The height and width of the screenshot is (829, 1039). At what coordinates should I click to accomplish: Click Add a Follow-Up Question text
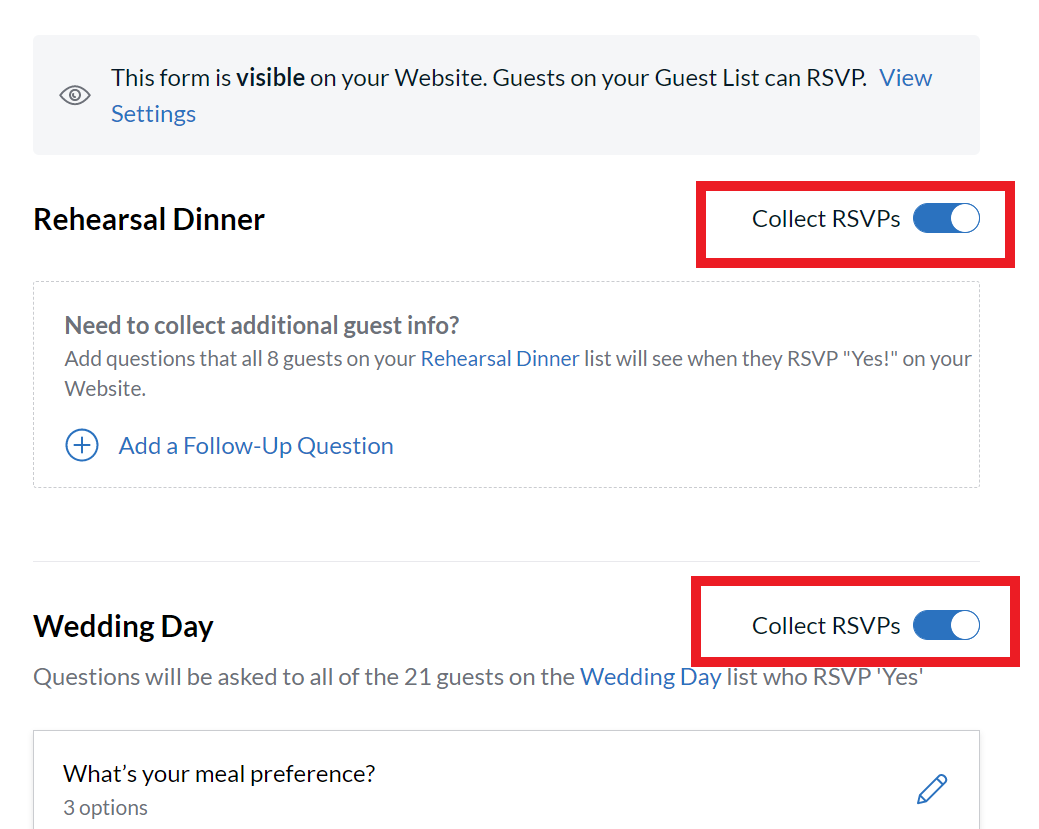tap(256, 445)
